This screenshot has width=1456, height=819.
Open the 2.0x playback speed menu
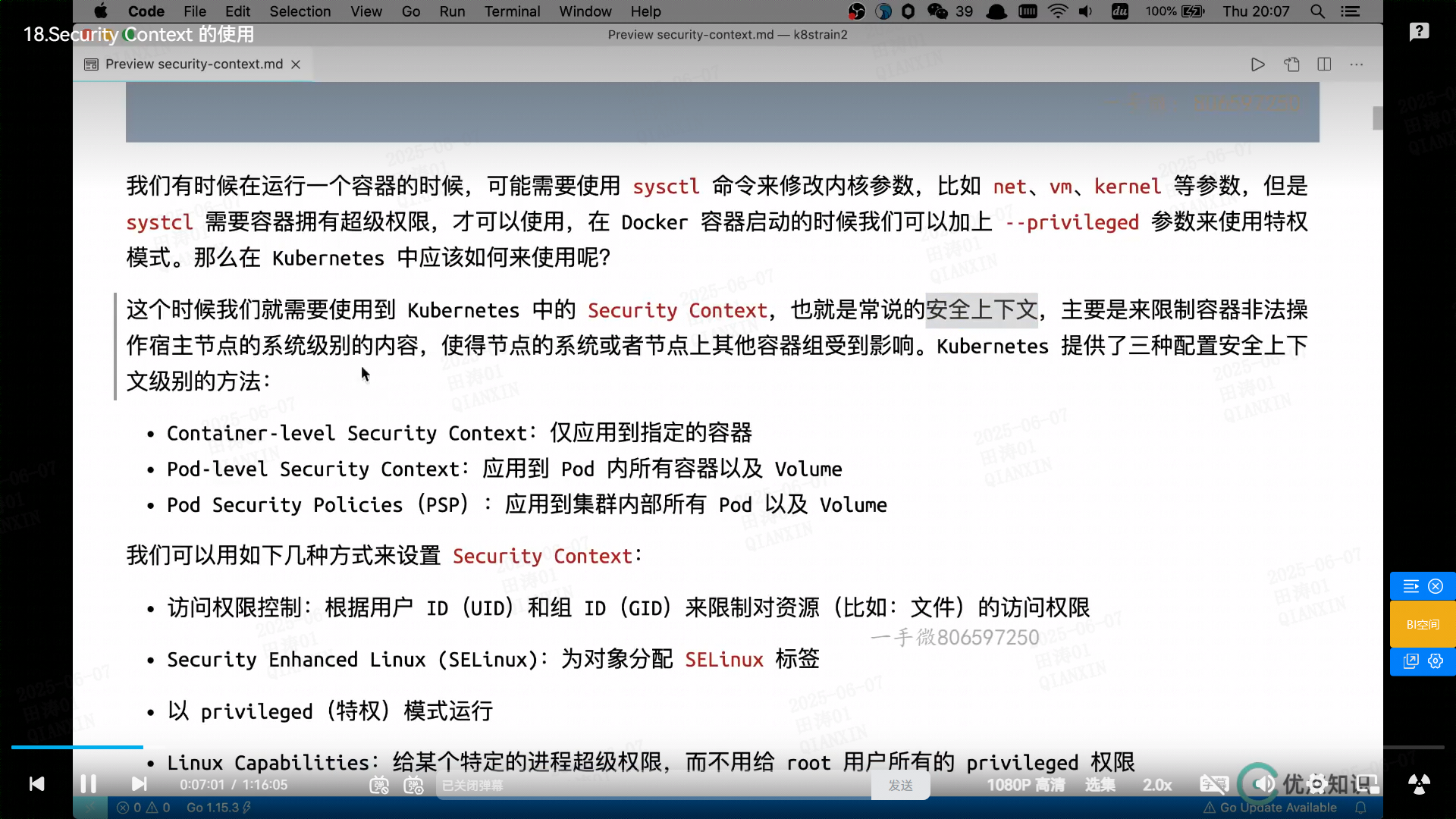(x=1157, y=785)
